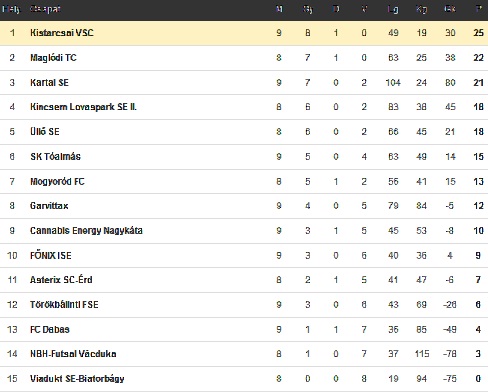The height and width of the screenshot is (392, 488).
Task: Open the FC Dabas team entry
Action: point(50,329)
